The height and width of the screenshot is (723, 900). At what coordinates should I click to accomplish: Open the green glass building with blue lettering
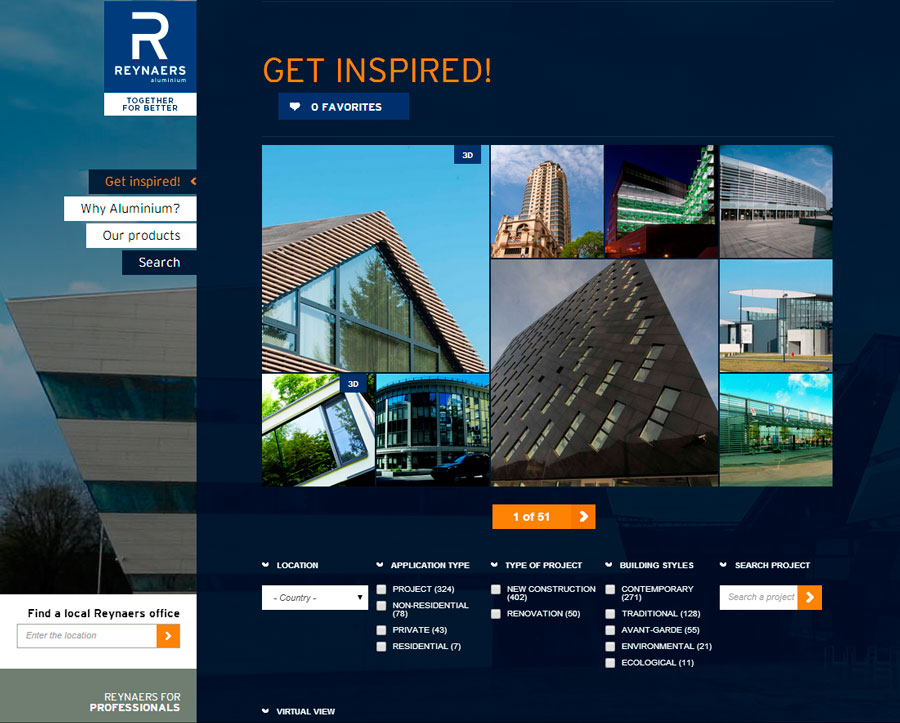776,430
